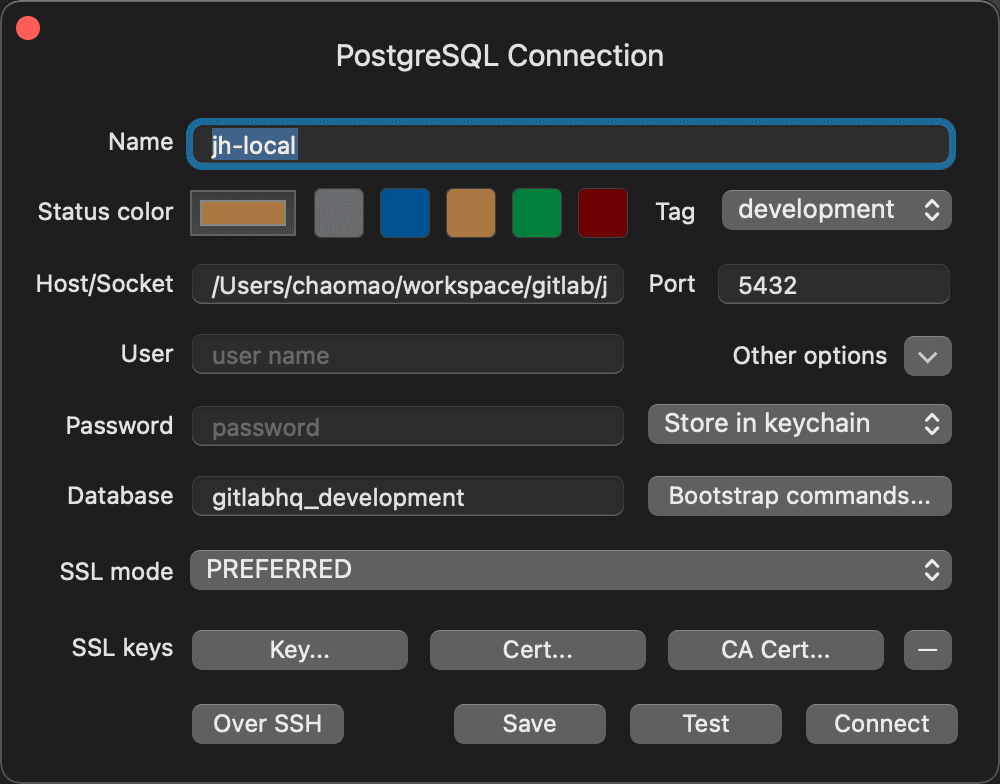The image size is (1000, 784).
Task: Pick the dark red status color
Action: [x=603, y=213]
